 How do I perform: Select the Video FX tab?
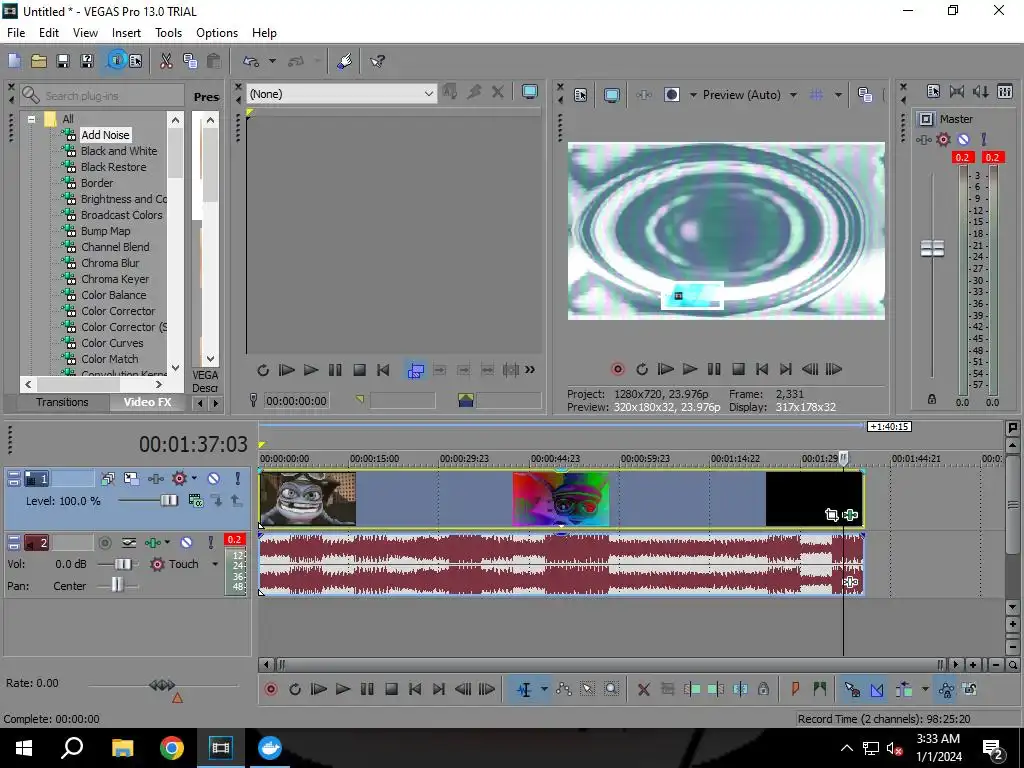[148, 402]
